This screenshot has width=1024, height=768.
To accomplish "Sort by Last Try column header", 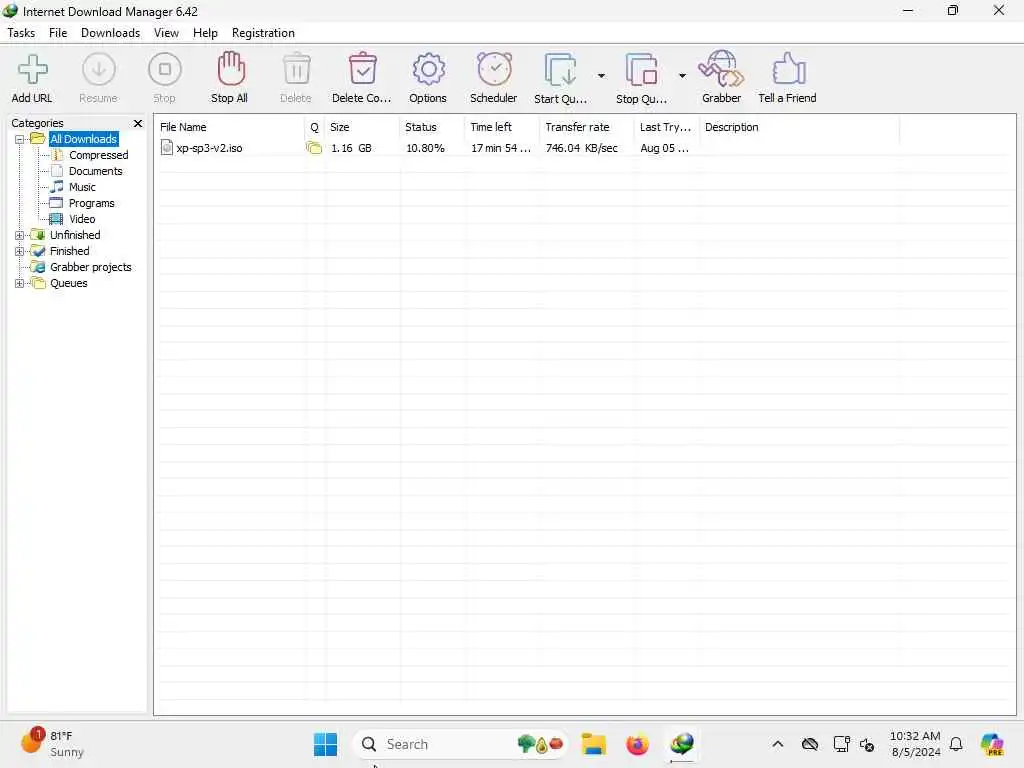I will (667, 127).
